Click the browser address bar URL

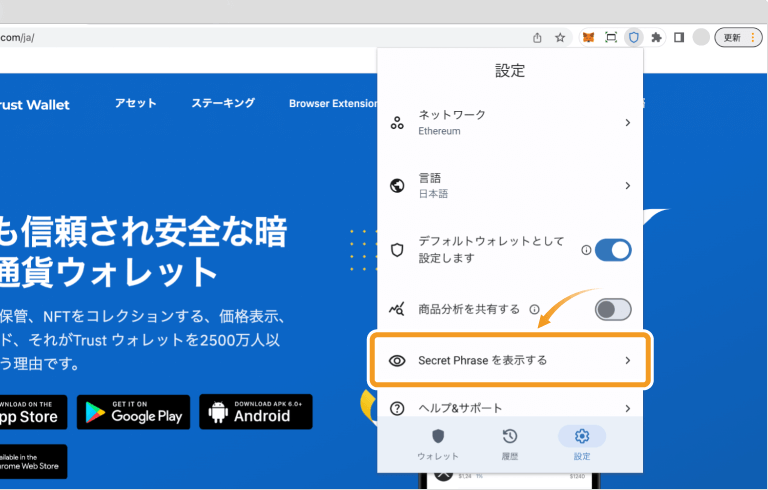(x=18, y=38)
